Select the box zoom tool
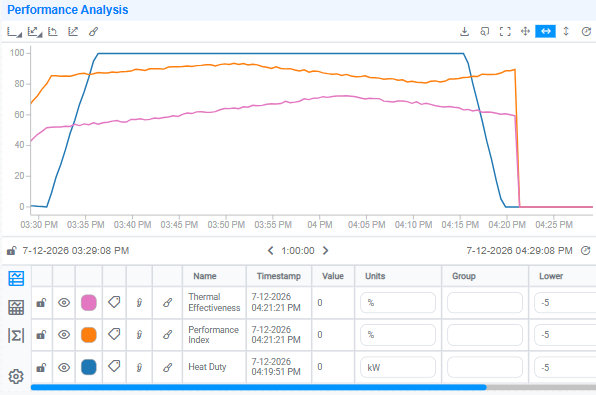The image size is (596, 395). (505, 32)
